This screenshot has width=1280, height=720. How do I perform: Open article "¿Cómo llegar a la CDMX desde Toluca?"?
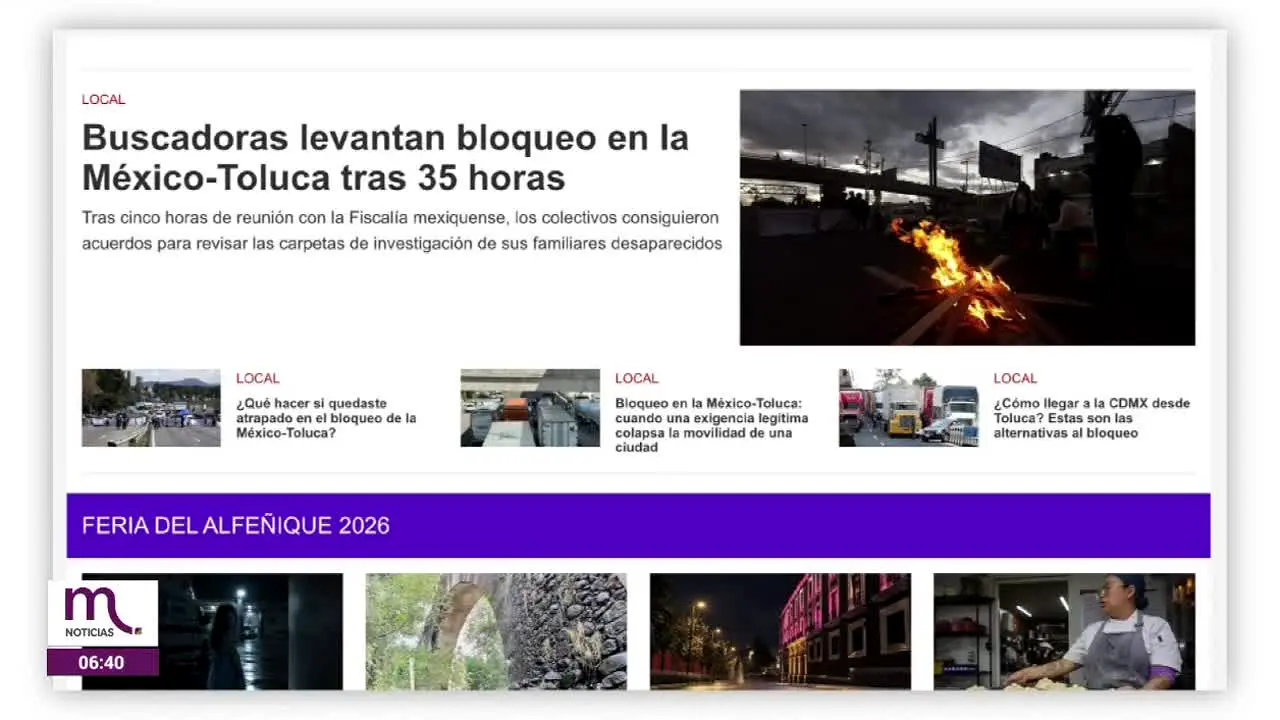[1092, 418]
